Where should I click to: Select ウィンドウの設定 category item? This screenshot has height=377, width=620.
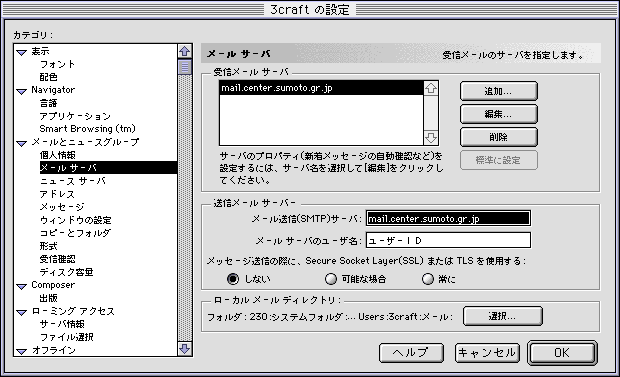76,220
